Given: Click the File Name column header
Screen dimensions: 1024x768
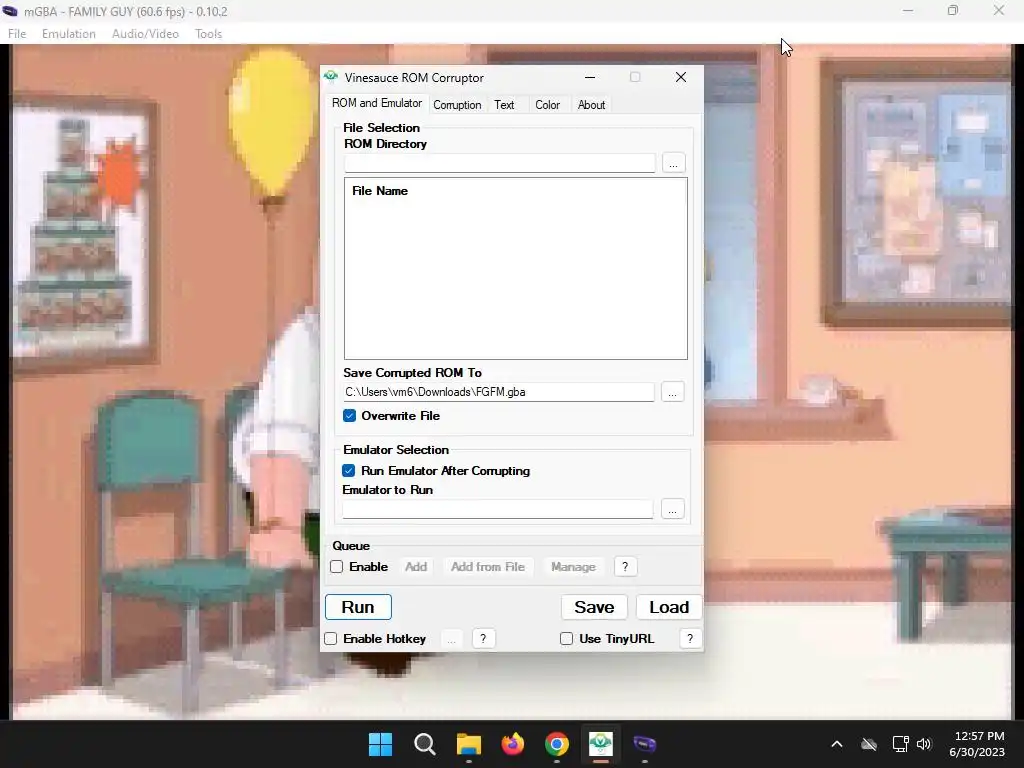Looking at the screenshot, I should (x=380, y=191).
